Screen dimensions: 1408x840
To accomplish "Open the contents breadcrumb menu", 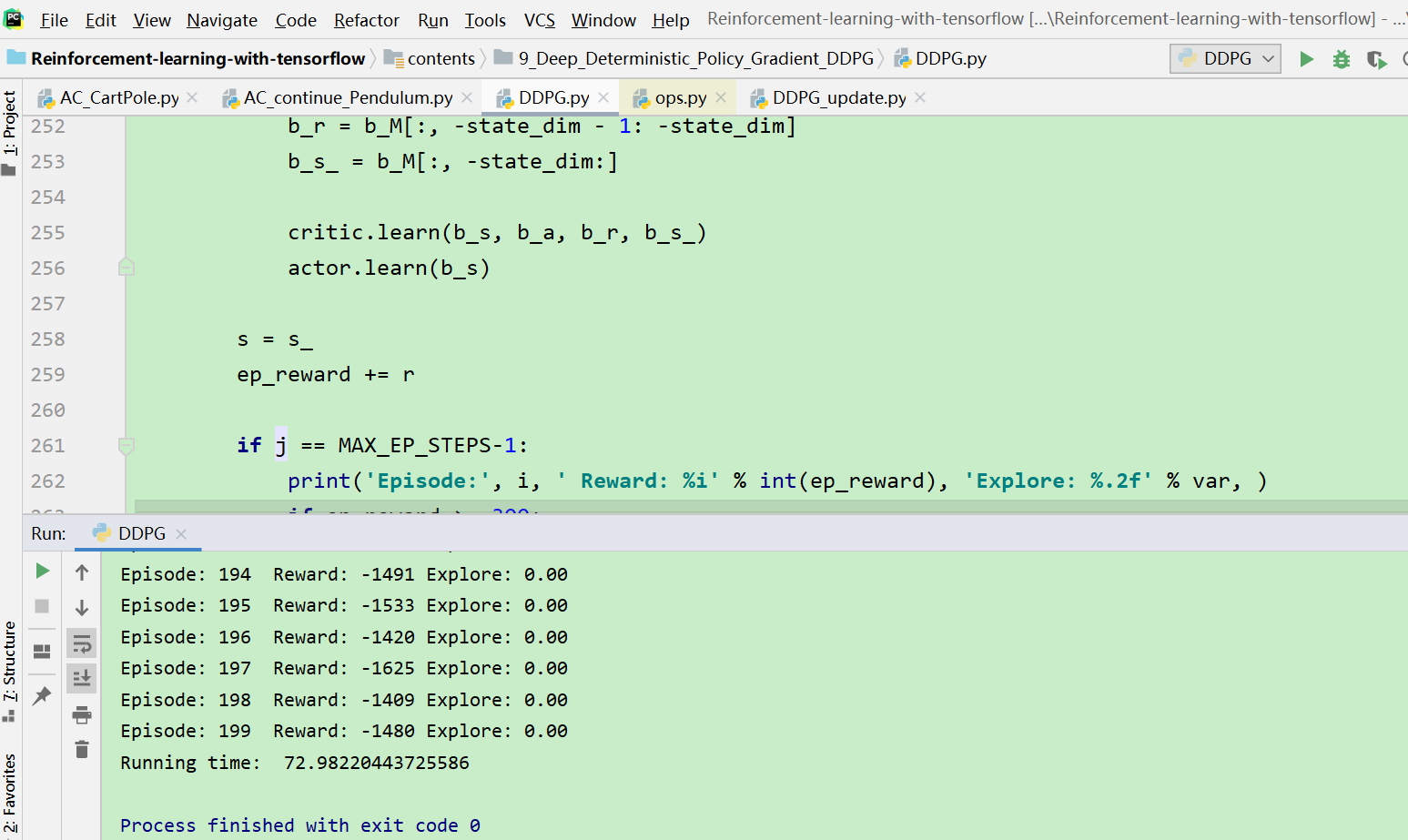I will tap(440, 57).
